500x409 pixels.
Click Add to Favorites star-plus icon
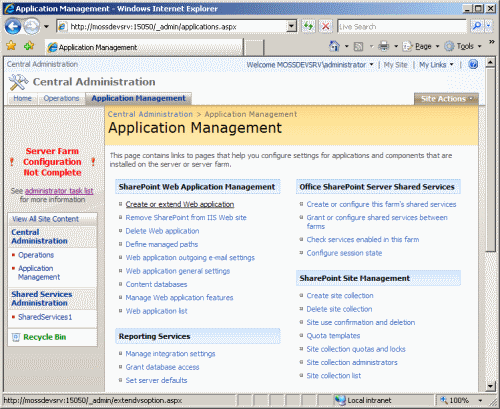tap(29, 46)
